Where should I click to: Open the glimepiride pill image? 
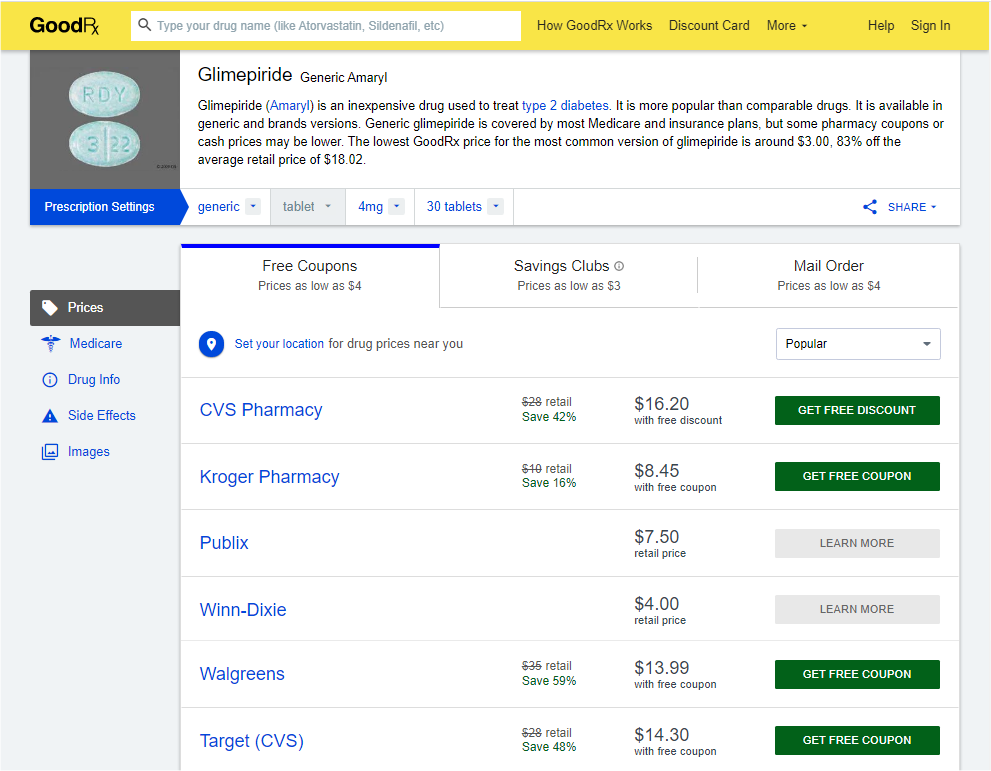pos(105,119)
